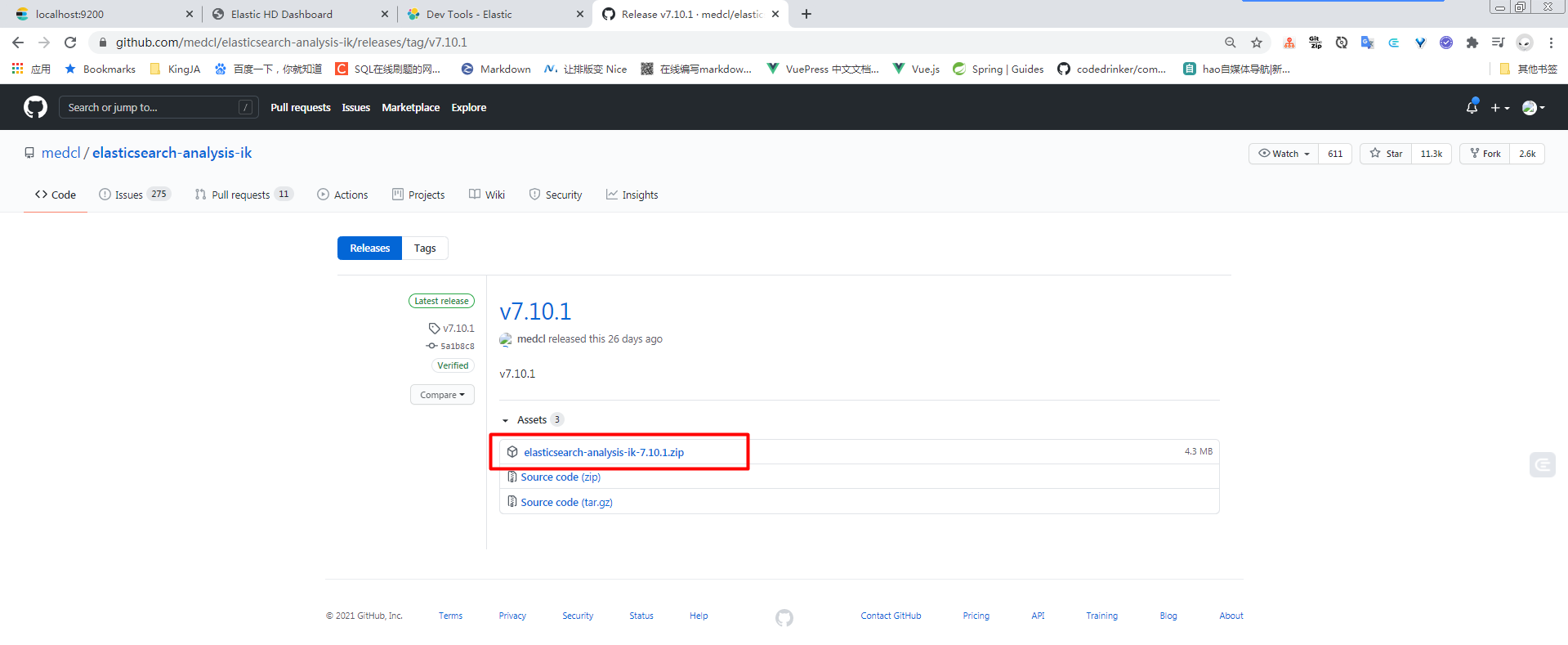
Task: Open the Compare dropdown
Action: point(442,395)
